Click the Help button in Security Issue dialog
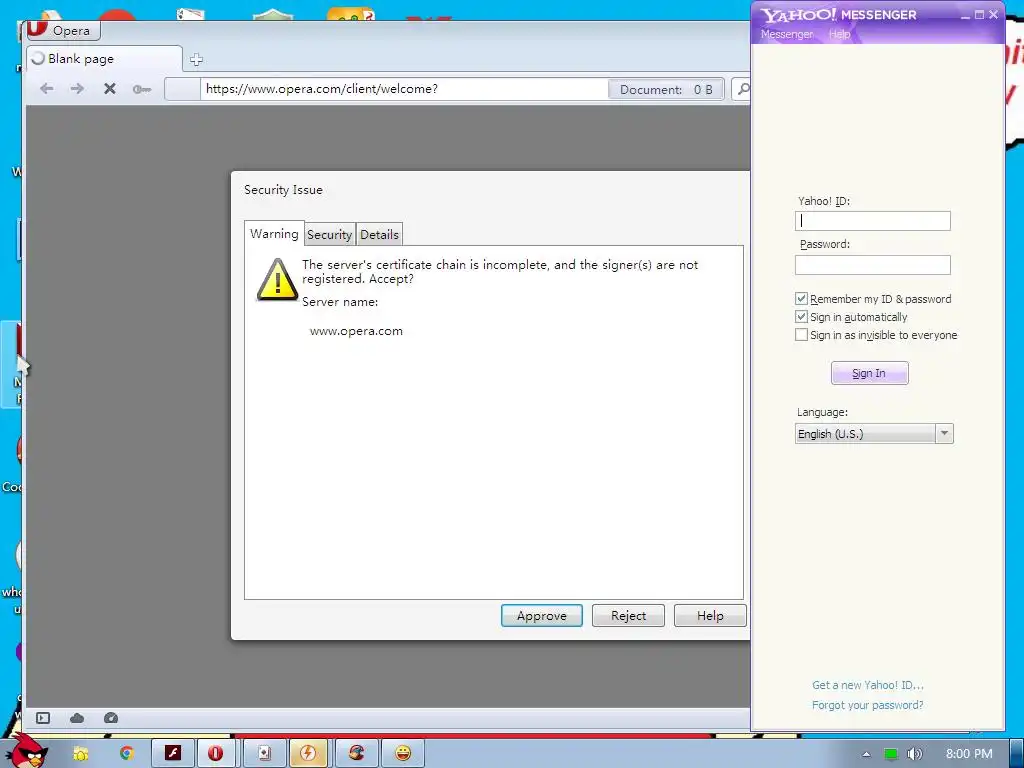Viewport: 1024px width, 768px height. (710, 616)
